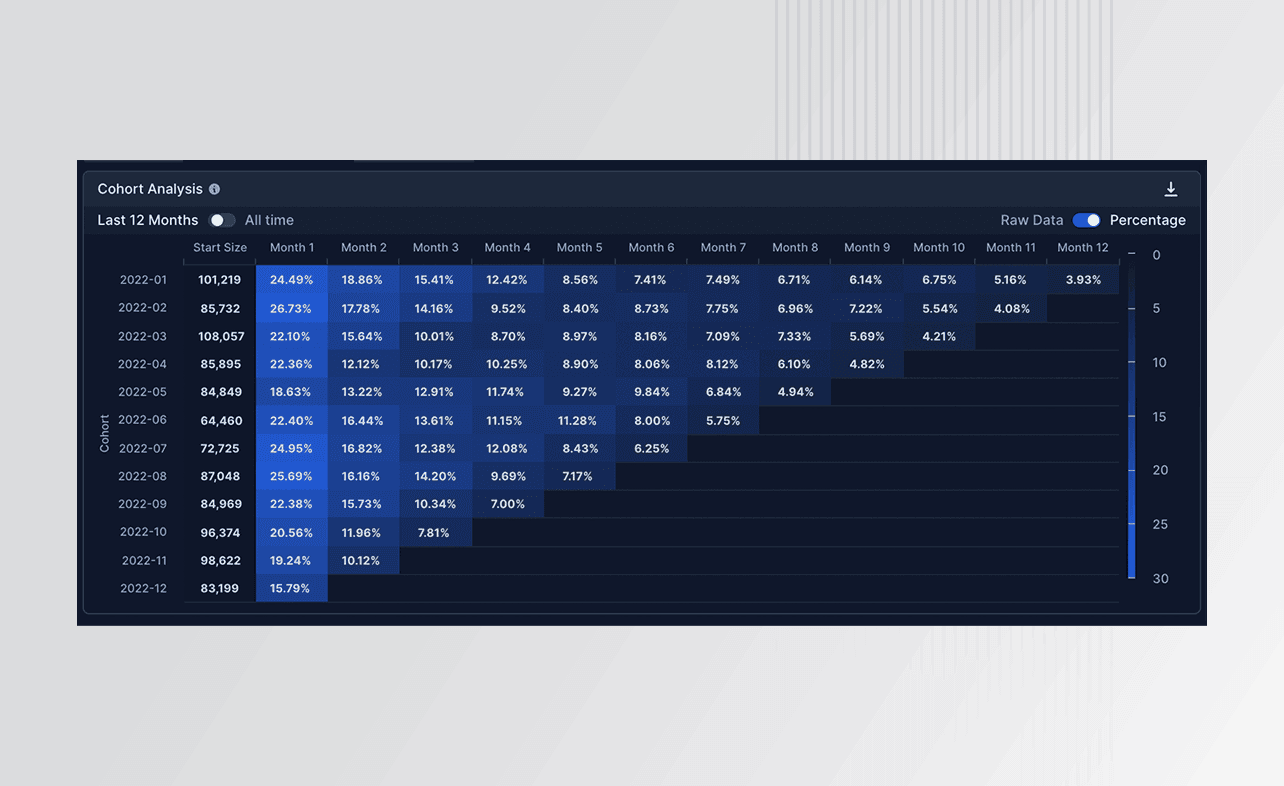Click the 4.94% cell
Screen dimensions: 1284x786
pos(795,392)
